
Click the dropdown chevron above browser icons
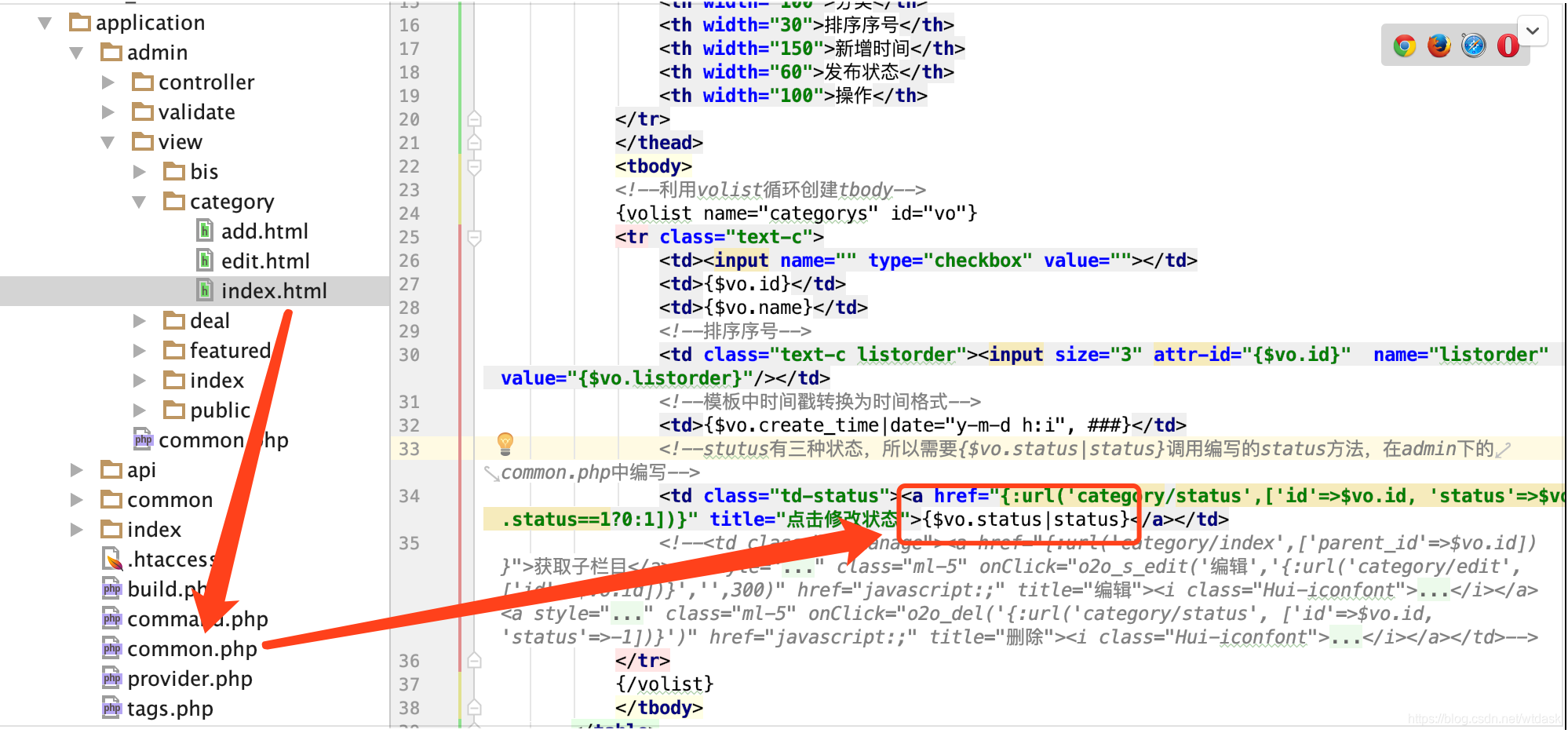(x=1532, y=31)
